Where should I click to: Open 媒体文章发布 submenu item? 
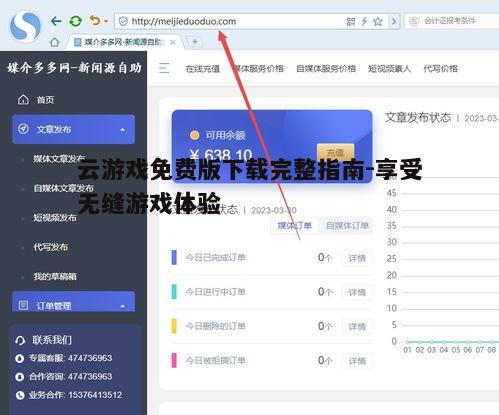point(59,159)
